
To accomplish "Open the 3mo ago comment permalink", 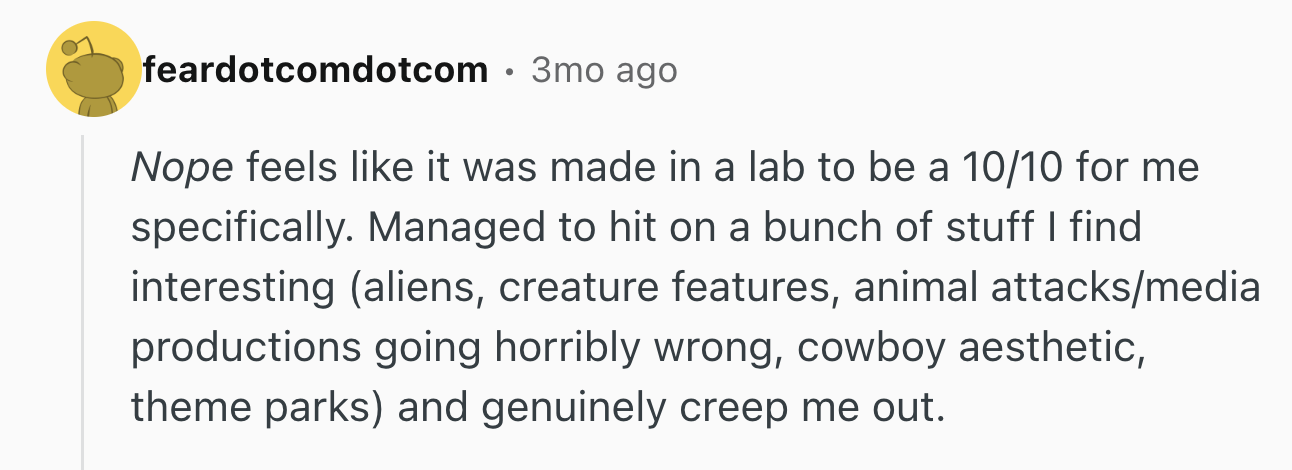I will (x=604, y=70).
